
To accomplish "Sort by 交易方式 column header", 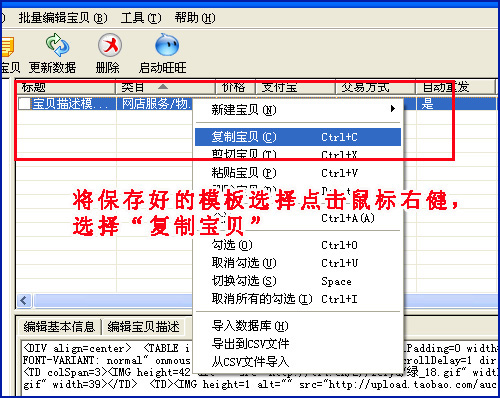I will [376, 87].
